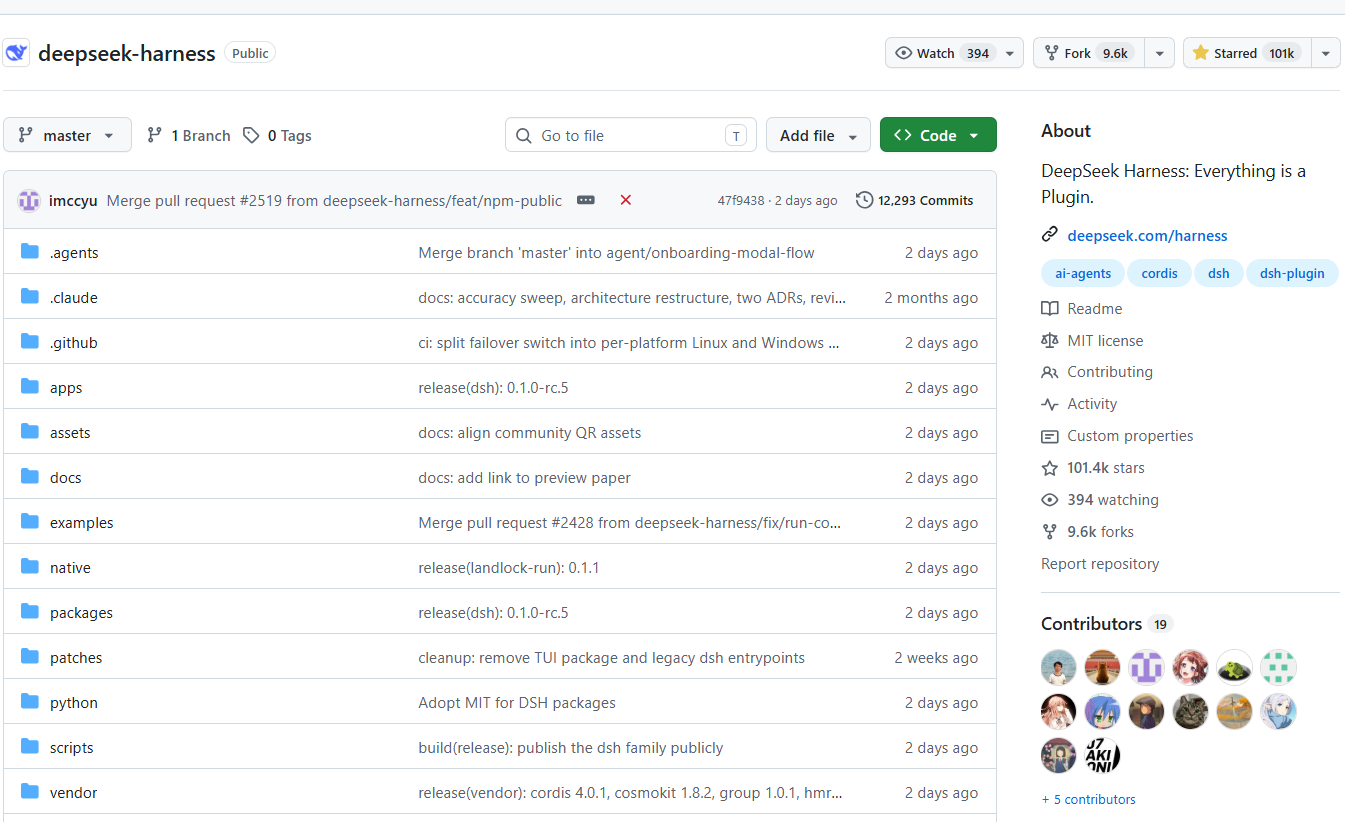
Task: Open the 12,293 Commits history
Action: (914, 200)
